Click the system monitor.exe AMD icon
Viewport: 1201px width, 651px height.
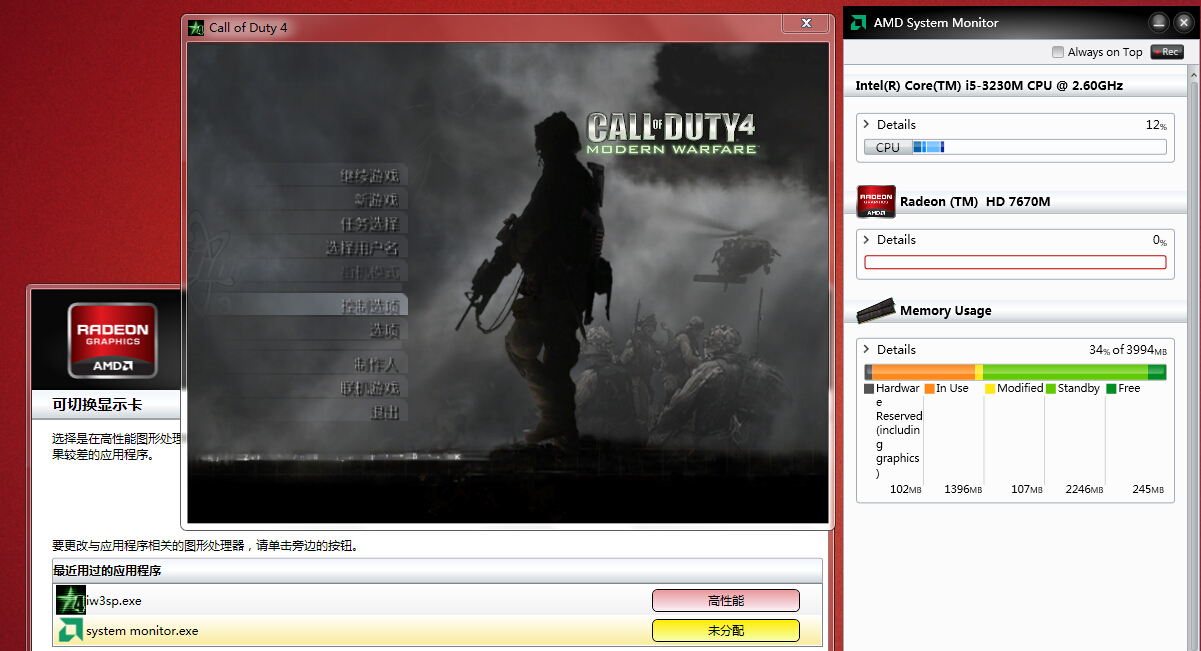[70, 630]
